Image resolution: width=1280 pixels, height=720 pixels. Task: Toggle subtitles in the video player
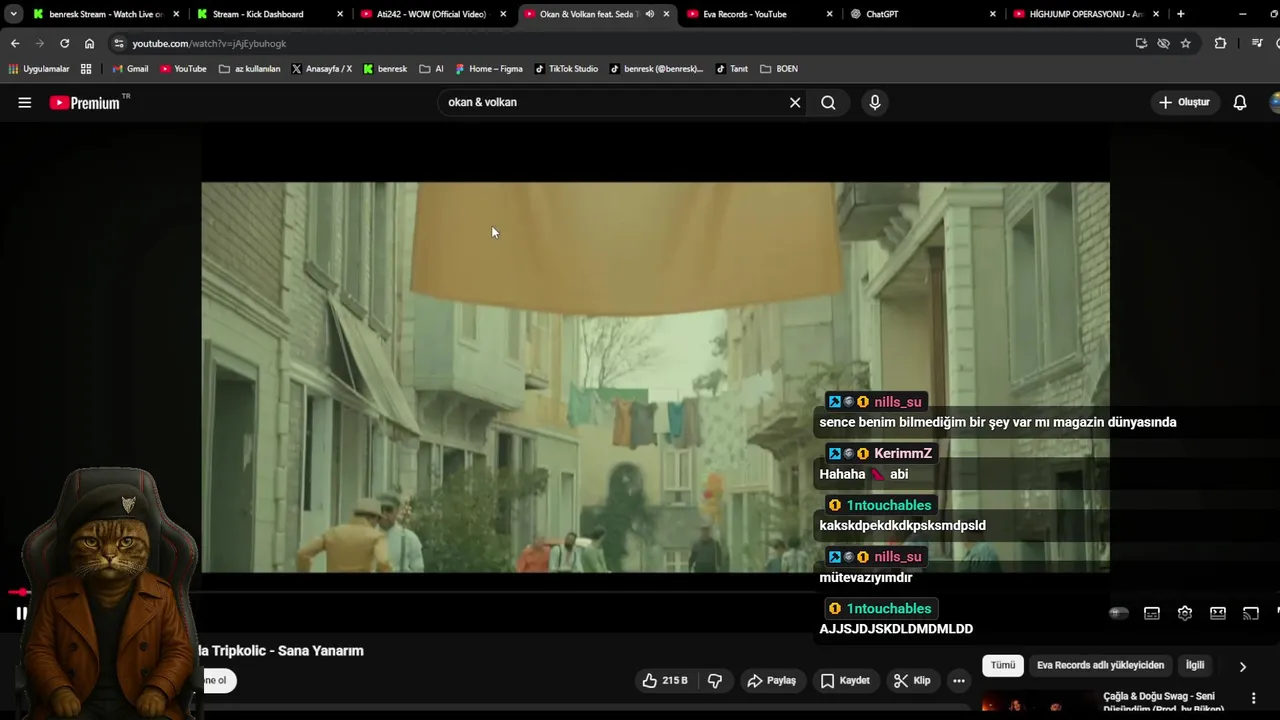point(1152,613)
